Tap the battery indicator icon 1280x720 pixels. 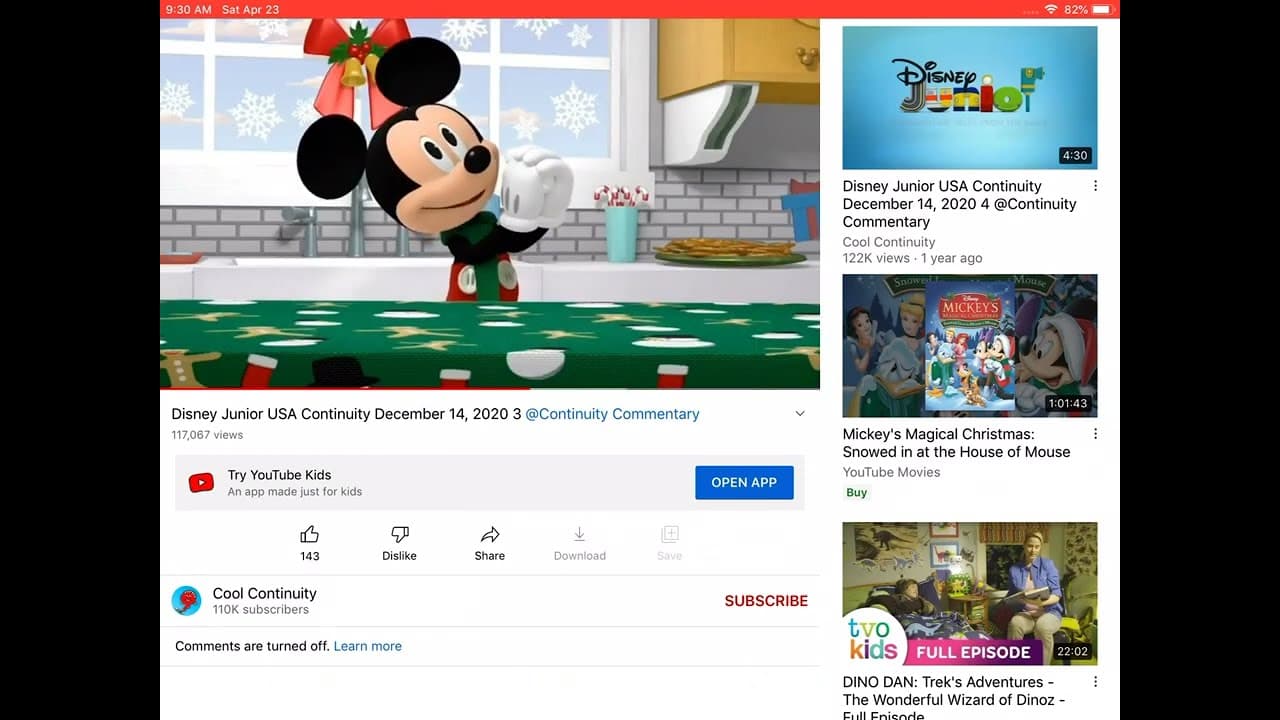click(x=1102, y=9)
